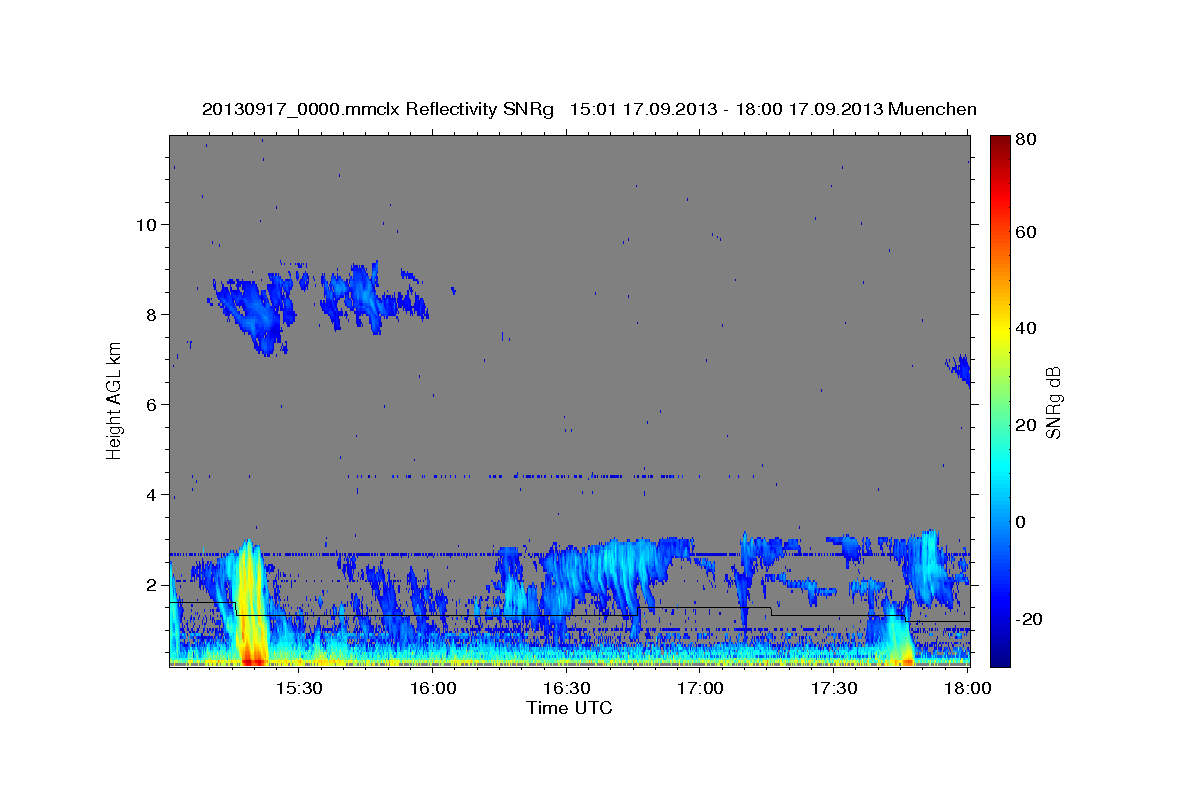This screenshot has width=1200, height=800.
Task: Click the 'Time UTC' x-axis label
Action: pos(569,708)
